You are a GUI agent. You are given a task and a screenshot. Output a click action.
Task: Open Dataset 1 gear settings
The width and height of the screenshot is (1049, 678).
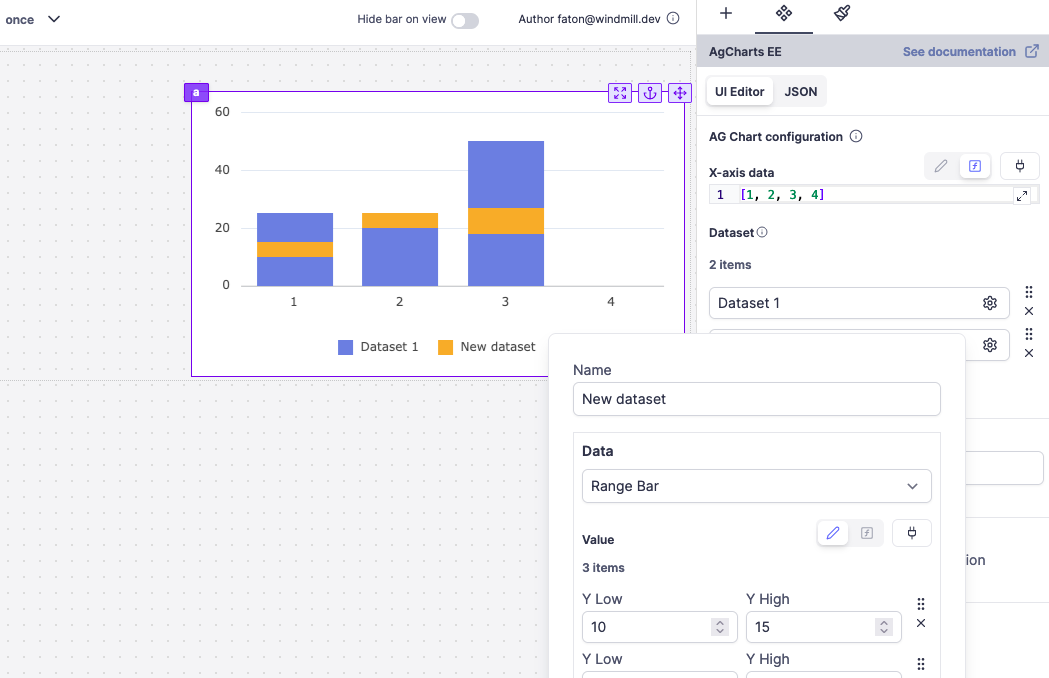(x=989, y=303)
